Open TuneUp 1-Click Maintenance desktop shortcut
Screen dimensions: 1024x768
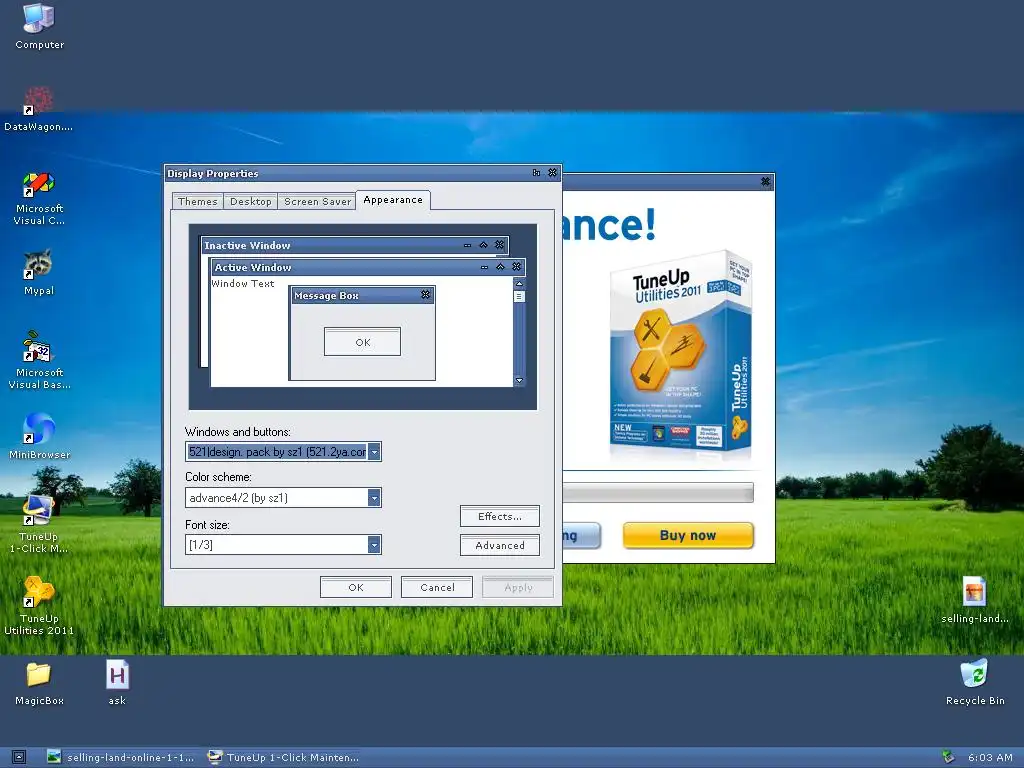pyautogui.click(x=39, y=524)
